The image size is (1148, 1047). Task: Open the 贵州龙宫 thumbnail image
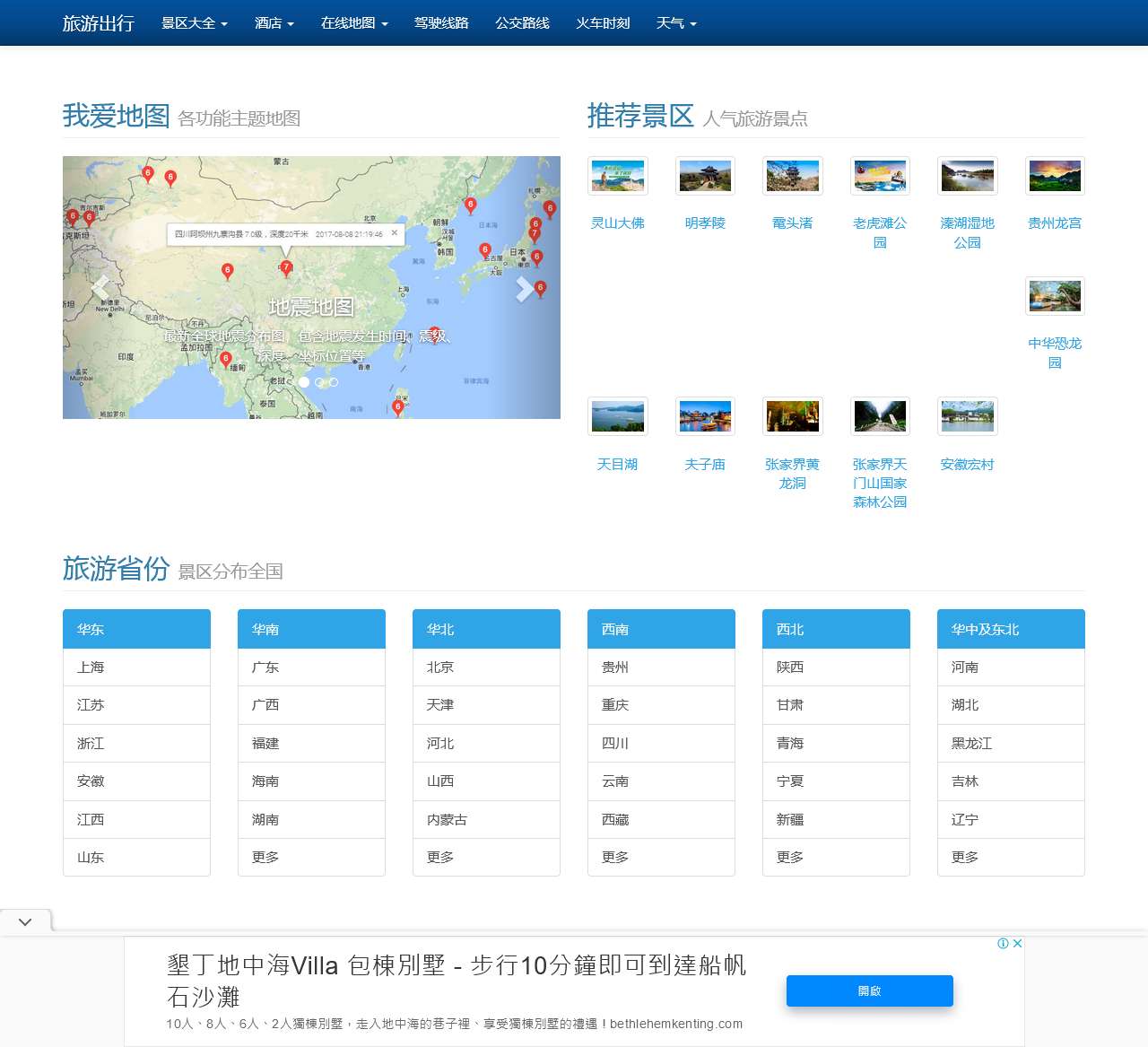(x=1055, y=176)
